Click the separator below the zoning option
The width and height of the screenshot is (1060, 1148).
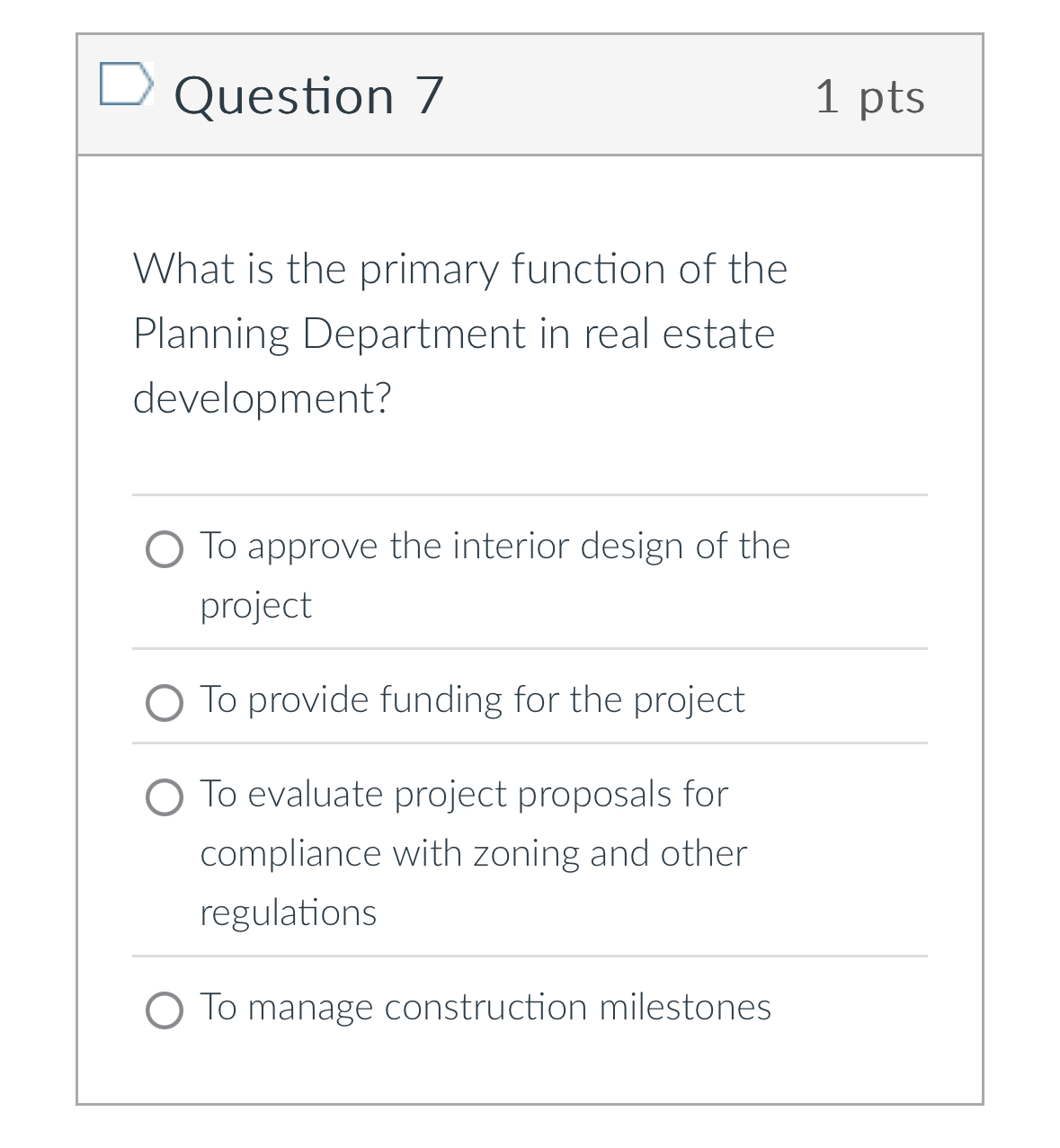[x=529, y=957]
